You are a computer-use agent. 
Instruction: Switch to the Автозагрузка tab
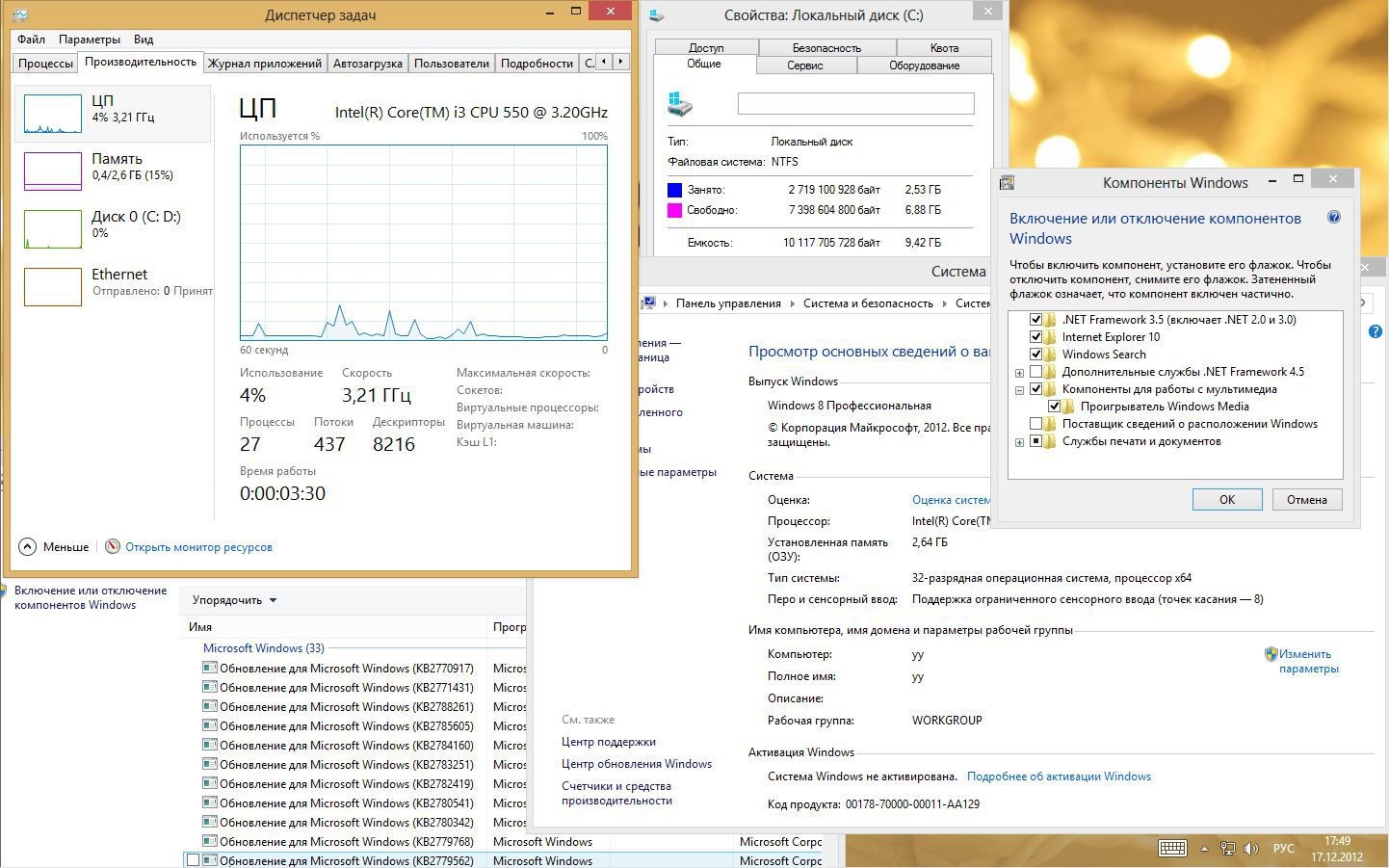tap(367, 64)
